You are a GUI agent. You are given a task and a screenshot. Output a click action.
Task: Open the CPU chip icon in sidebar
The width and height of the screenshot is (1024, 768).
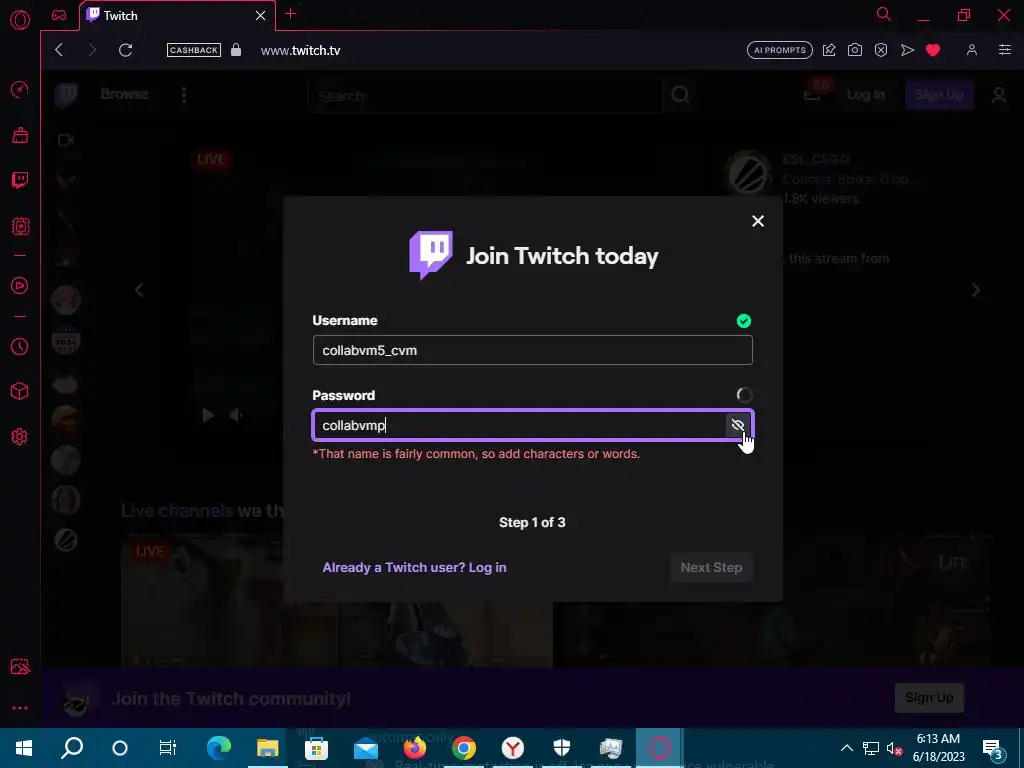[x=20, y=226]
